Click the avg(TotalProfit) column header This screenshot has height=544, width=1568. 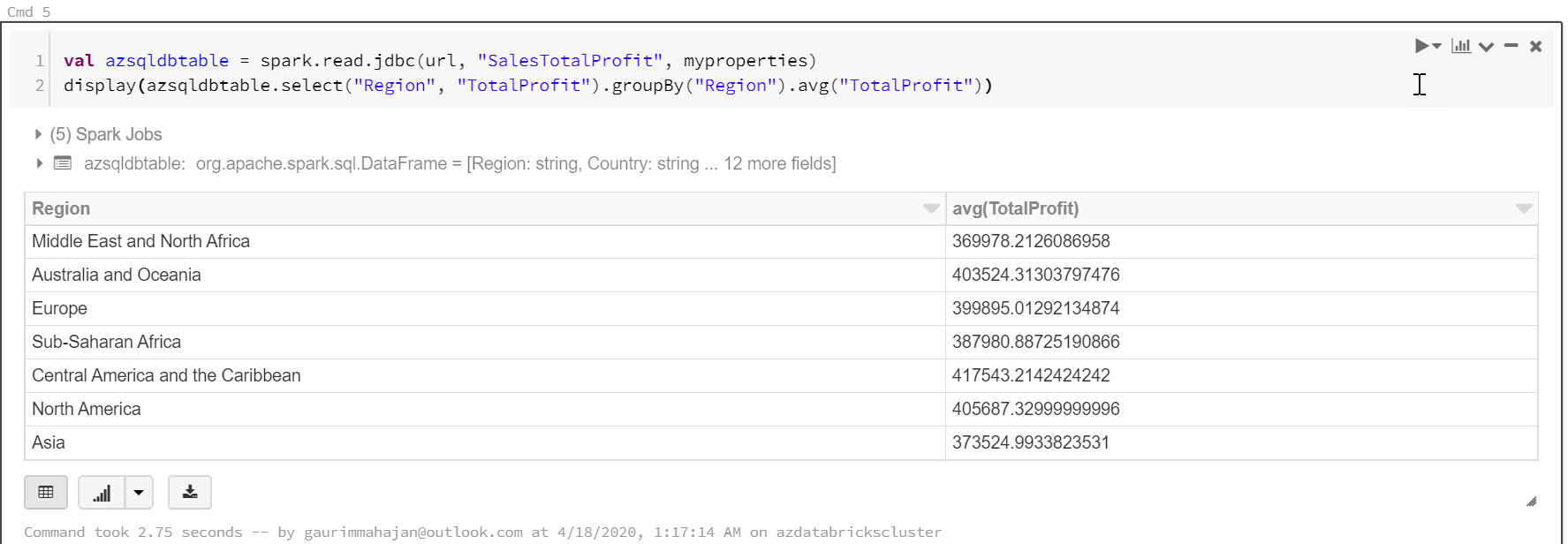1015,208
